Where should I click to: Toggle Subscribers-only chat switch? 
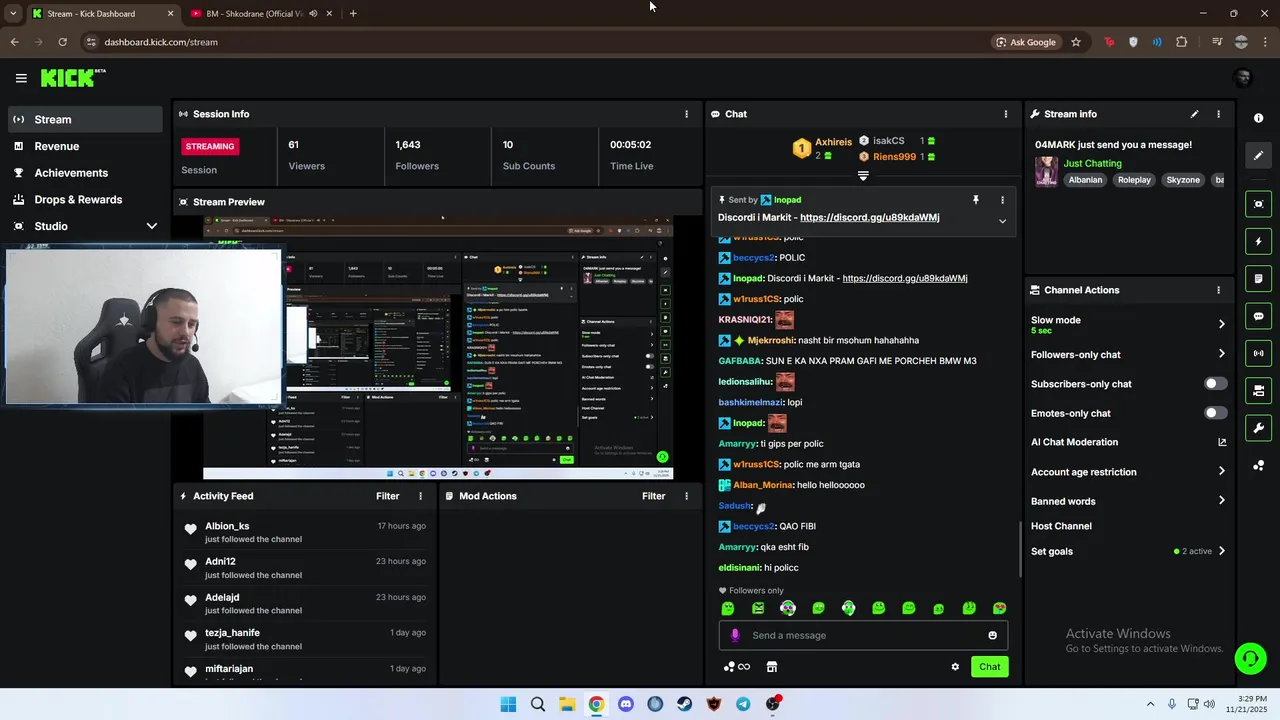point(1215,384)
